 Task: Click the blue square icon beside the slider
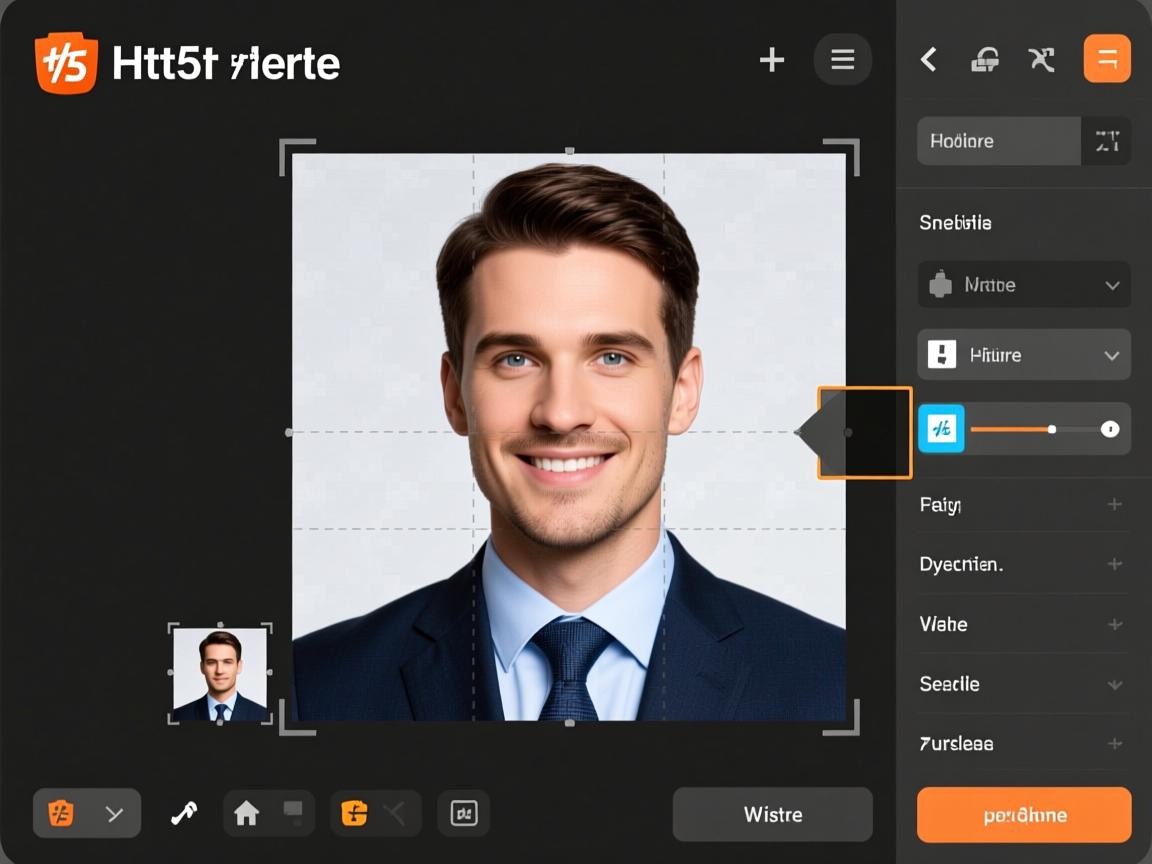click(x=941, y=429)
